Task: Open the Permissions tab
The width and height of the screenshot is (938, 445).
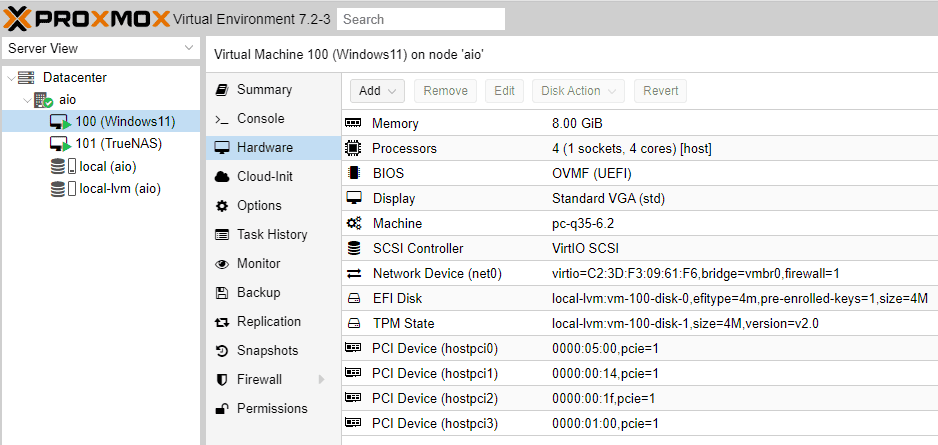Action: coord(273,409)
